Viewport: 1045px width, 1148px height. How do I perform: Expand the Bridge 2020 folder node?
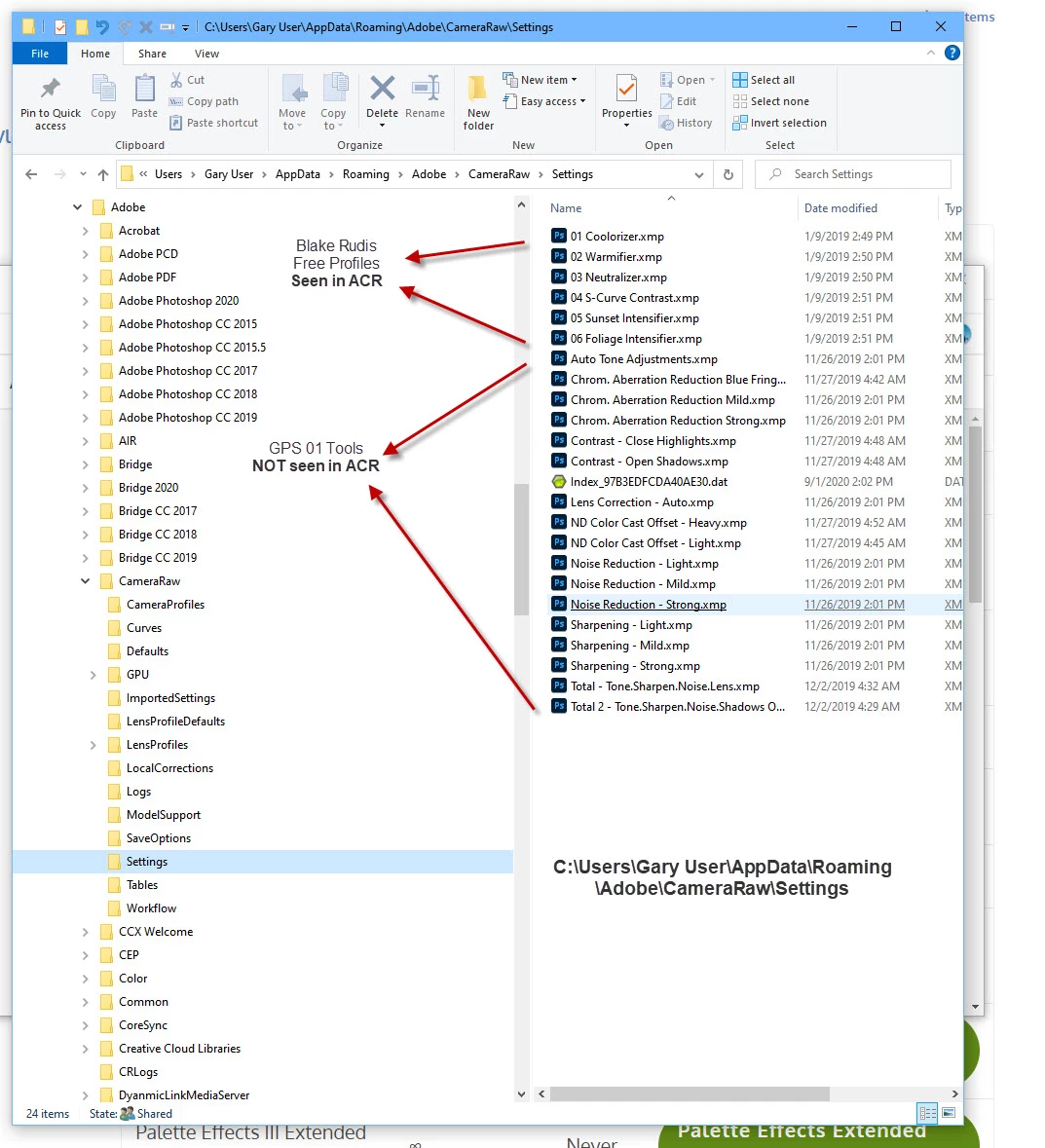point(85,488)
